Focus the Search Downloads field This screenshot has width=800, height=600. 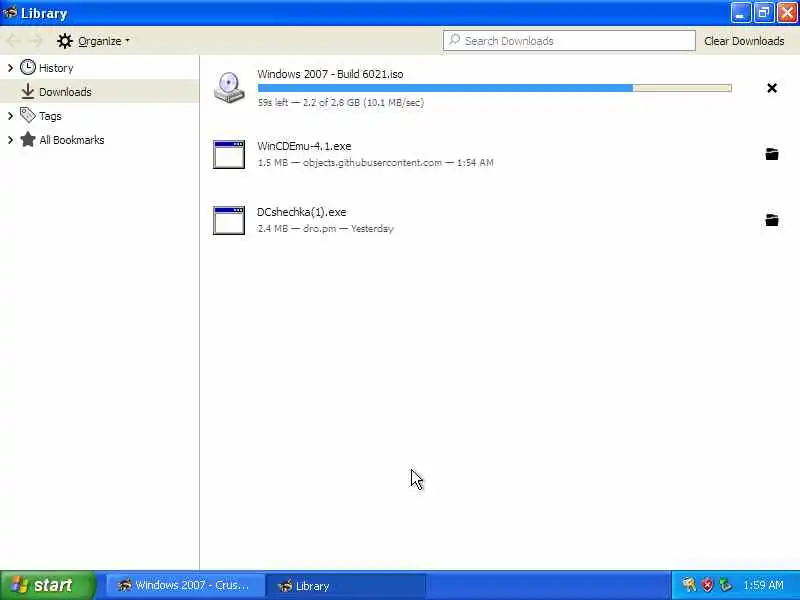569,40
